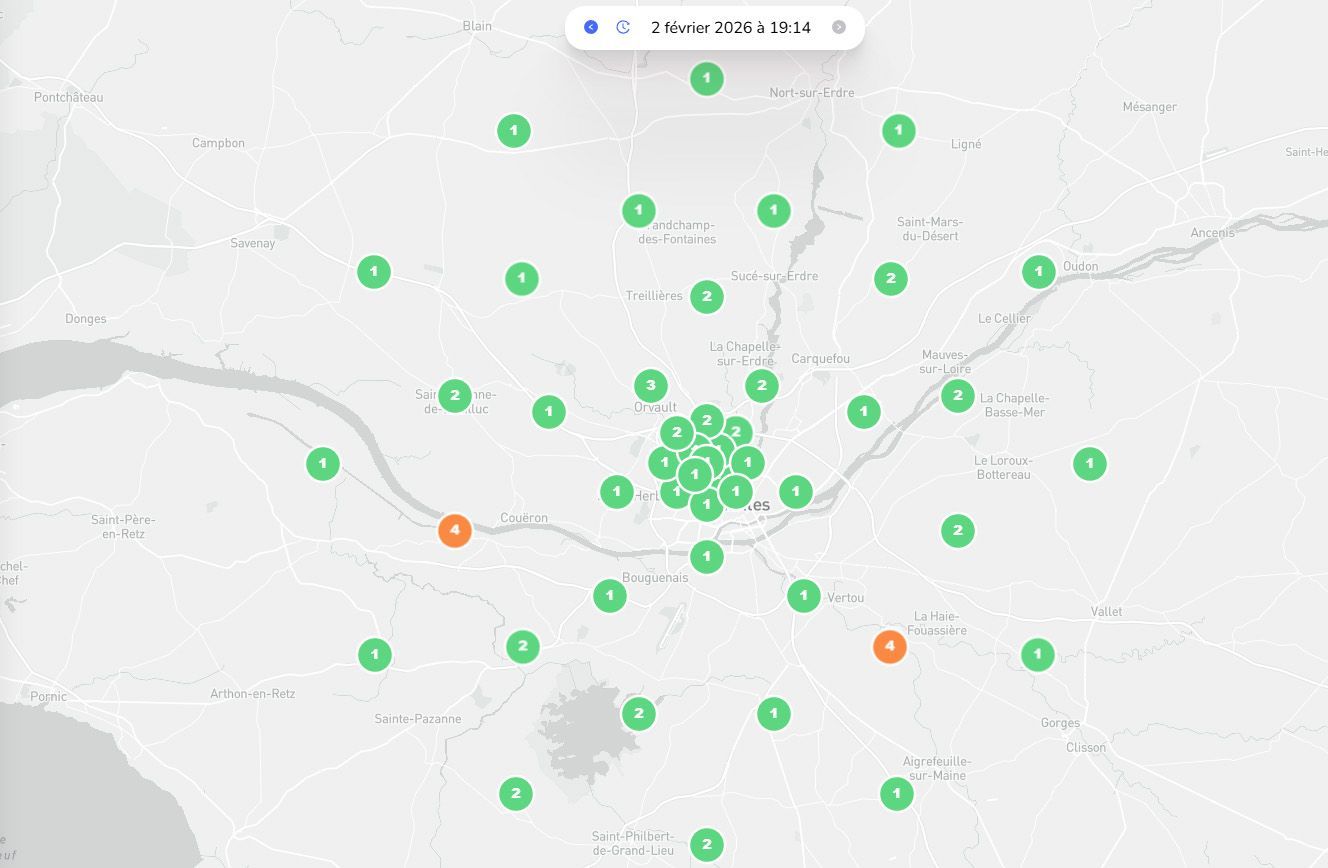Select the Orvault label on the map

[x=655, y=407]
